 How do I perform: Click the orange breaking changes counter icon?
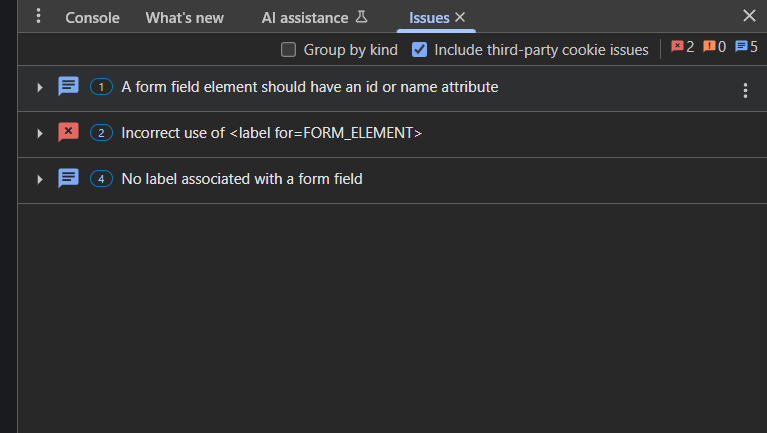coord(709,46)
